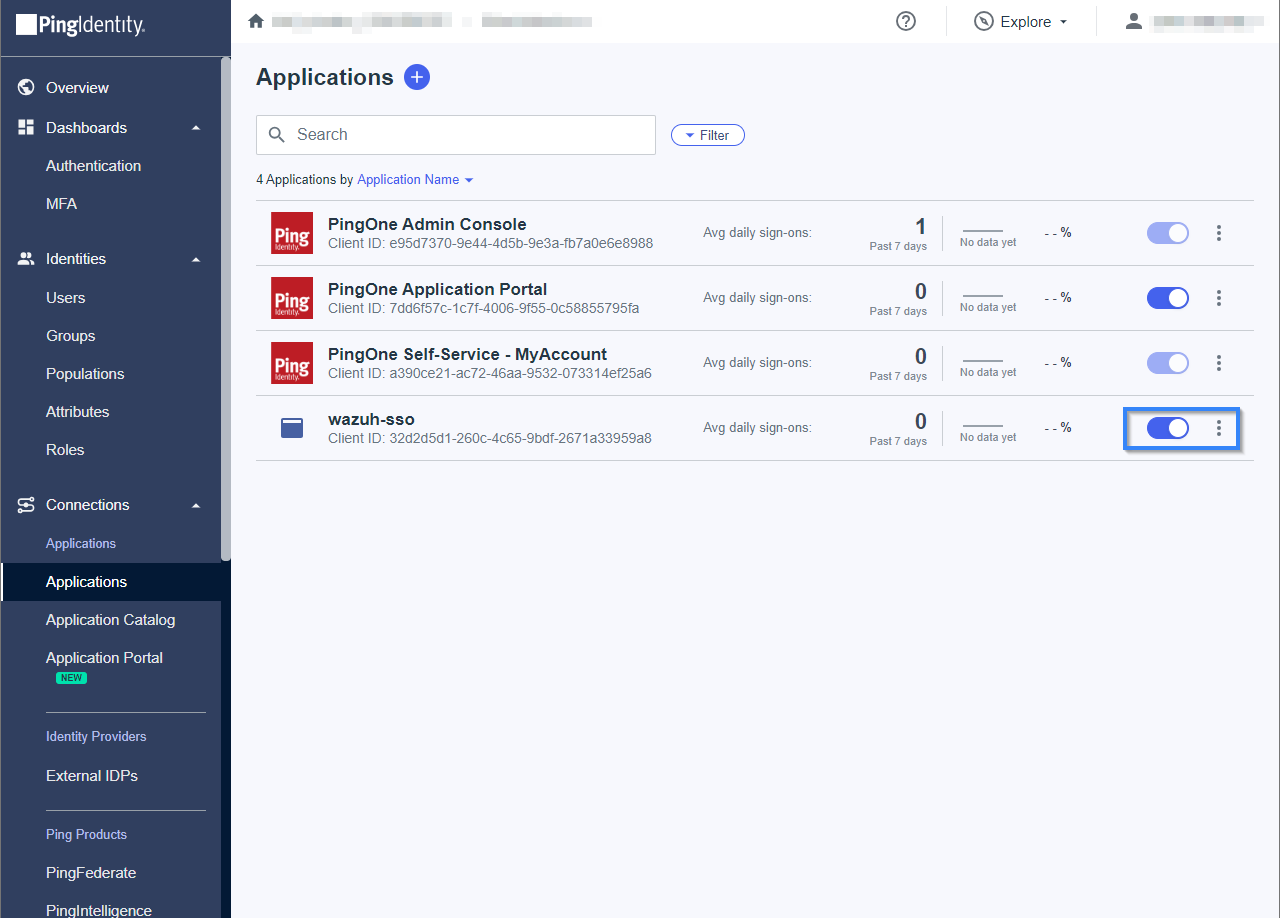Open the PingOne Self-Service MyAccount options menu

1219,363
